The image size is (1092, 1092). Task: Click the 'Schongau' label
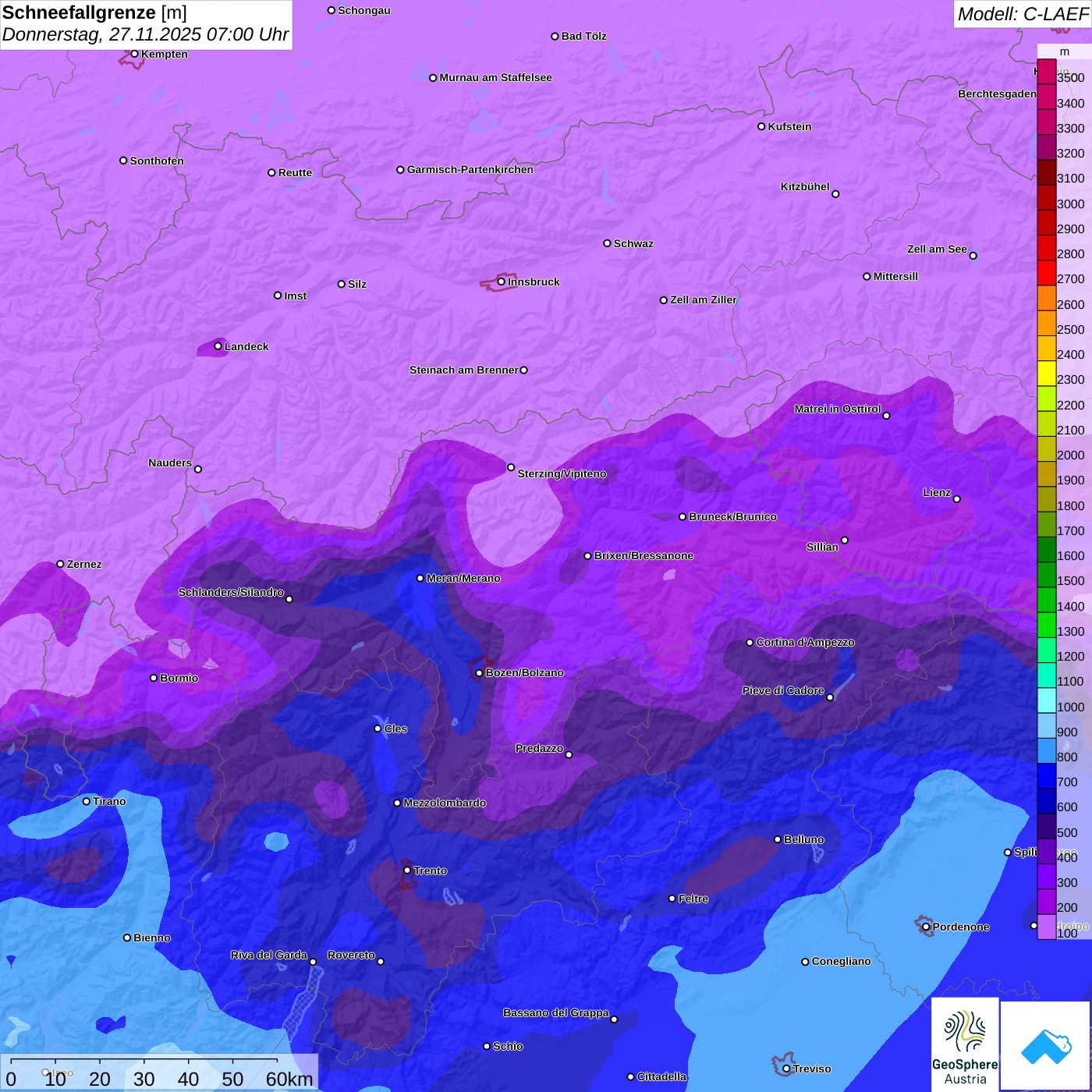[364, 10]
